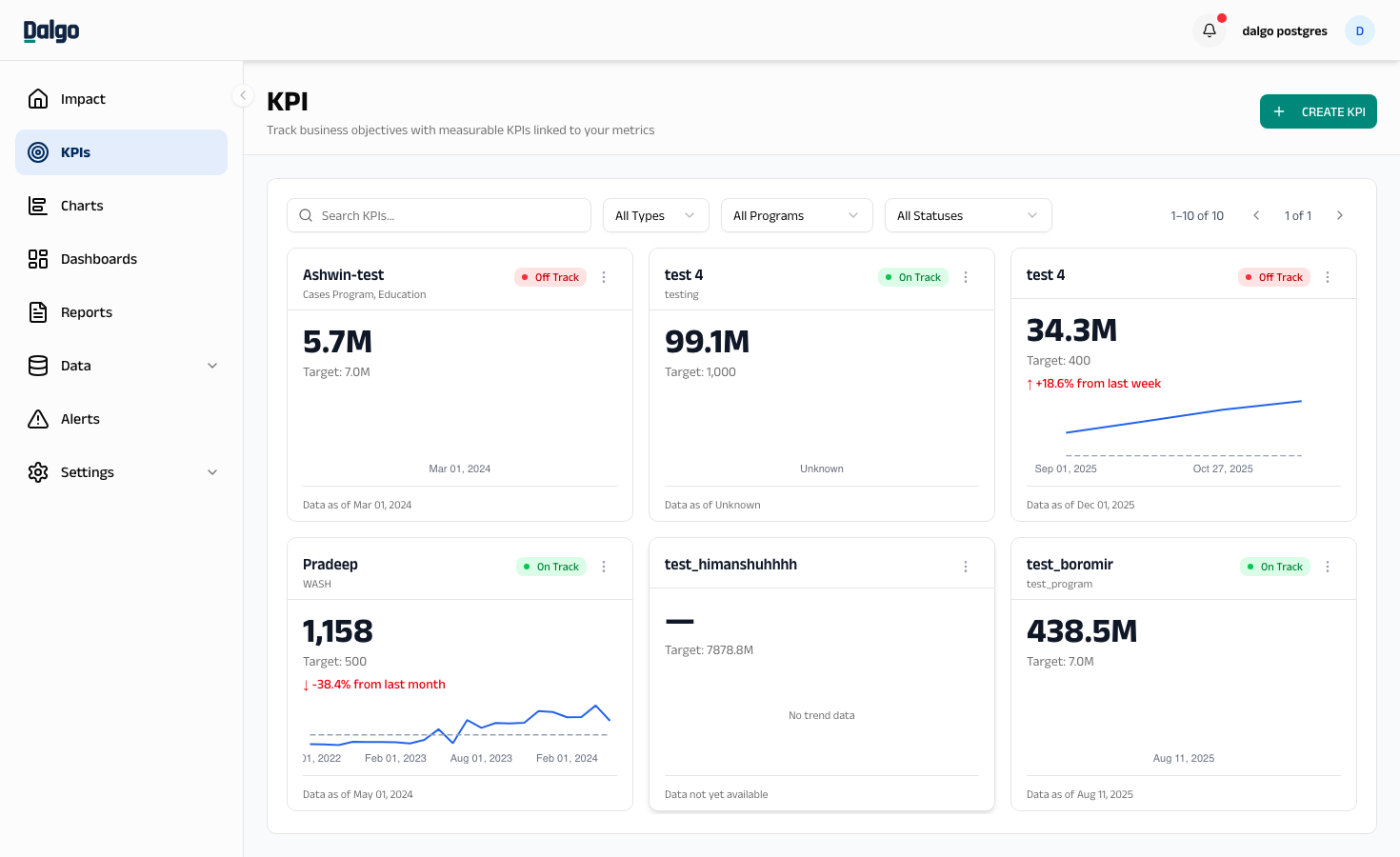1400x857 pixels.
Task: Click the dalgo postgres organization name
Action: [x=1285, y=31]
